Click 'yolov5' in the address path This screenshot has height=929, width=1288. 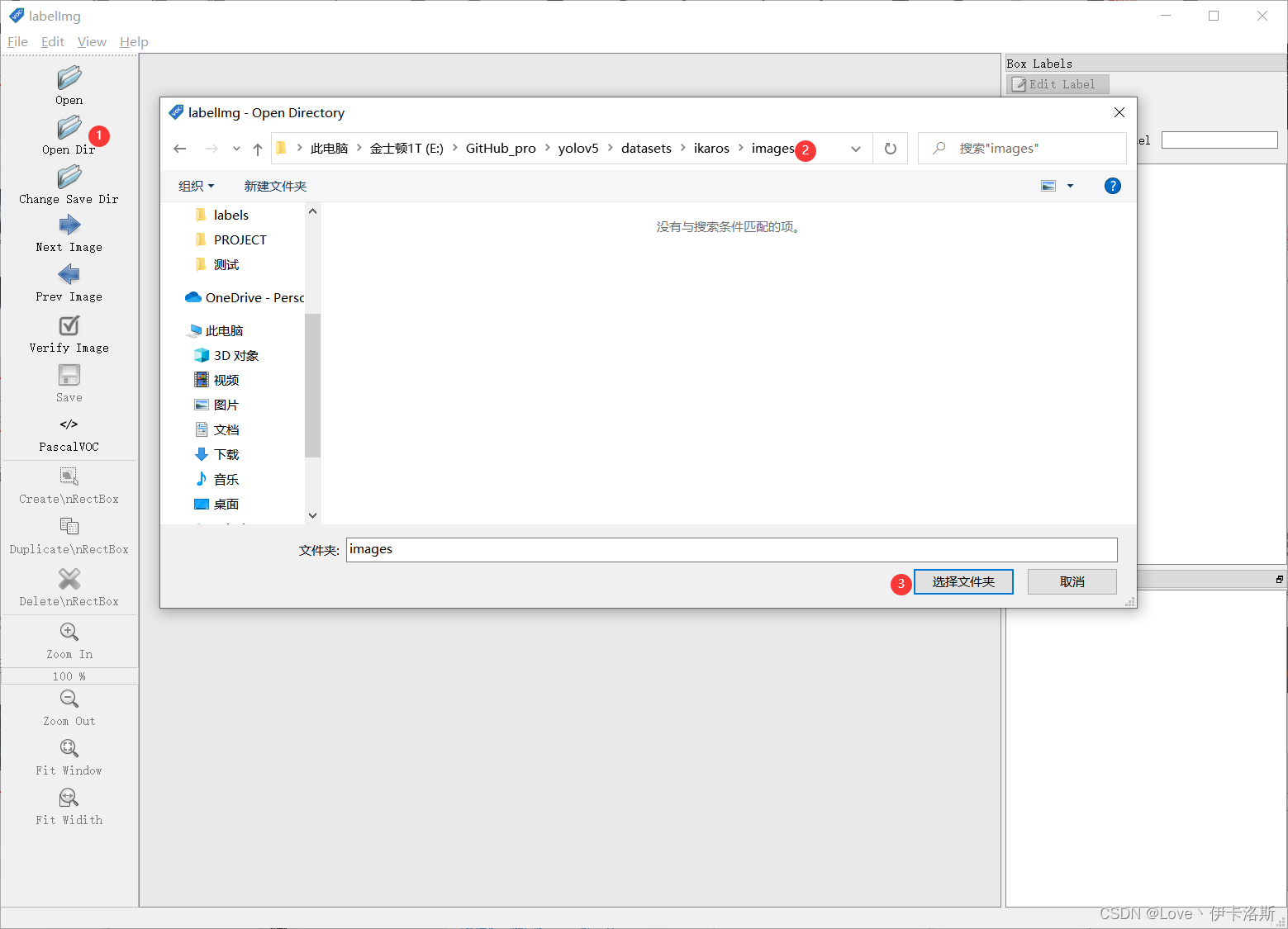[578, 149]
